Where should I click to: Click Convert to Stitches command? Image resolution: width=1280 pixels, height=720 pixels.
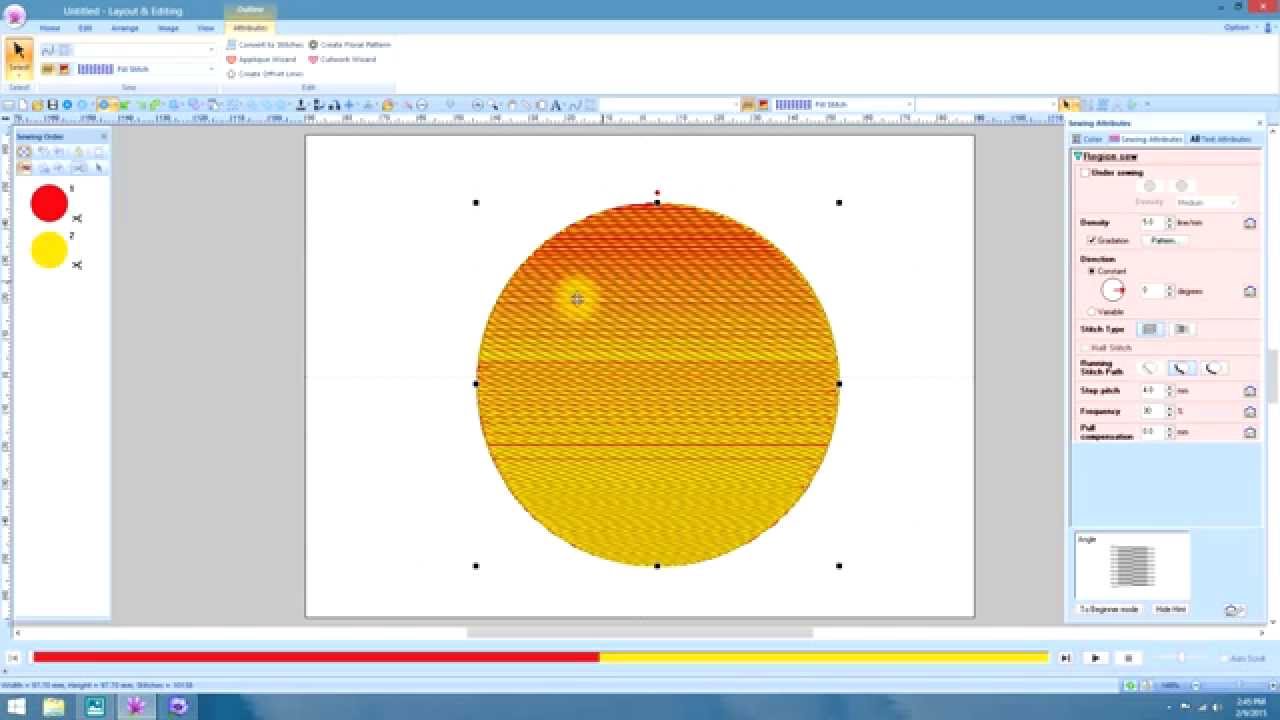(264, 45)
